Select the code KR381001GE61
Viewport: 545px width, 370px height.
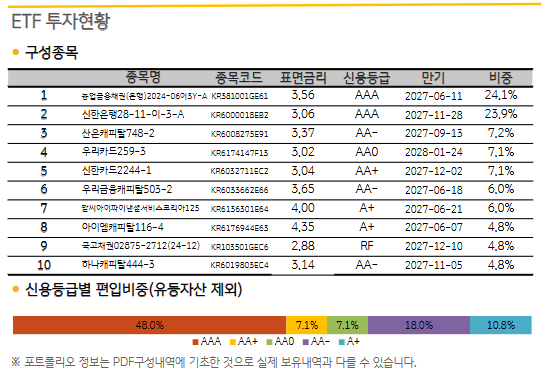click(239, 96)
